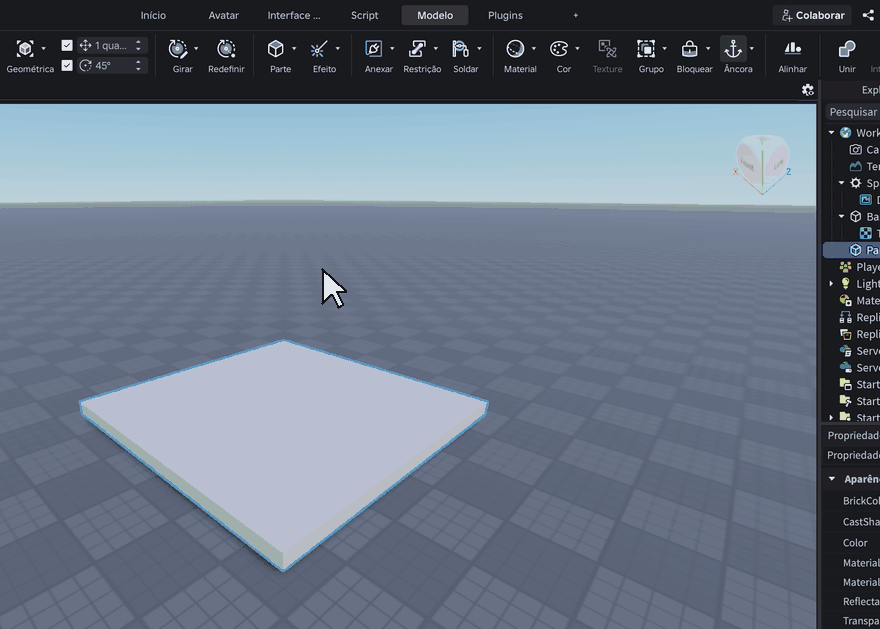Click the view orientation cube gizmo

tap(762, 164)
